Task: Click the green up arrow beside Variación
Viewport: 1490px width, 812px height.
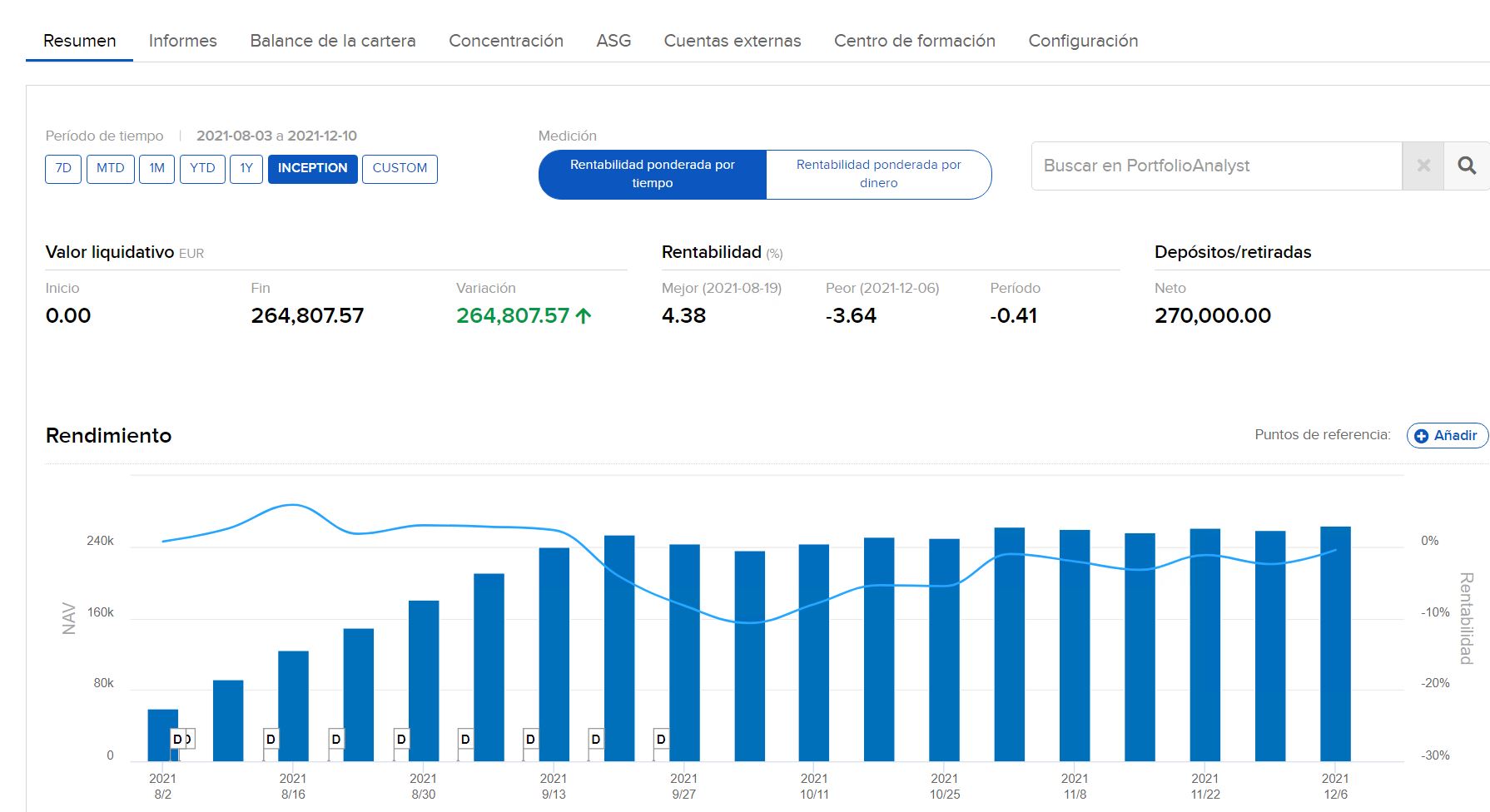Action: tap(584, 316)
